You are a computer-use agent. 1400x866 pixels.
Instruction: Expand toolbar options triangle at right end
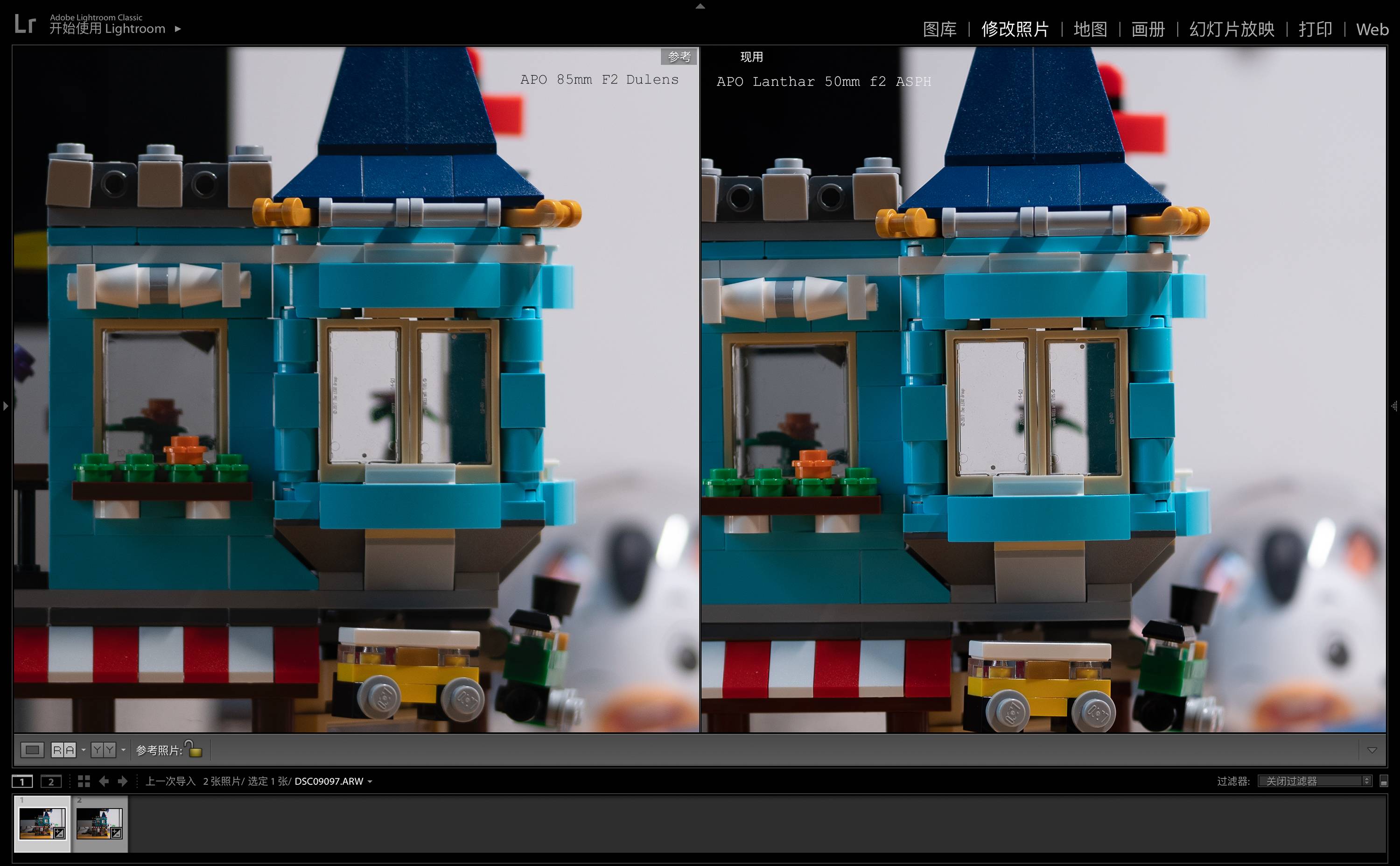[x=1372, y=750]
